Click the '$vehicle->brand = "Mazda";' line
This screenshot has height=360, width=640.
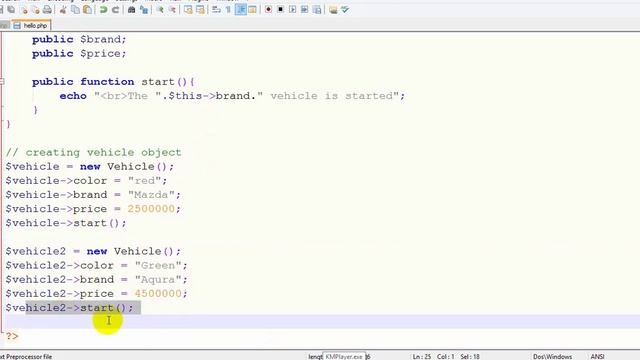[x=93, y=195]
